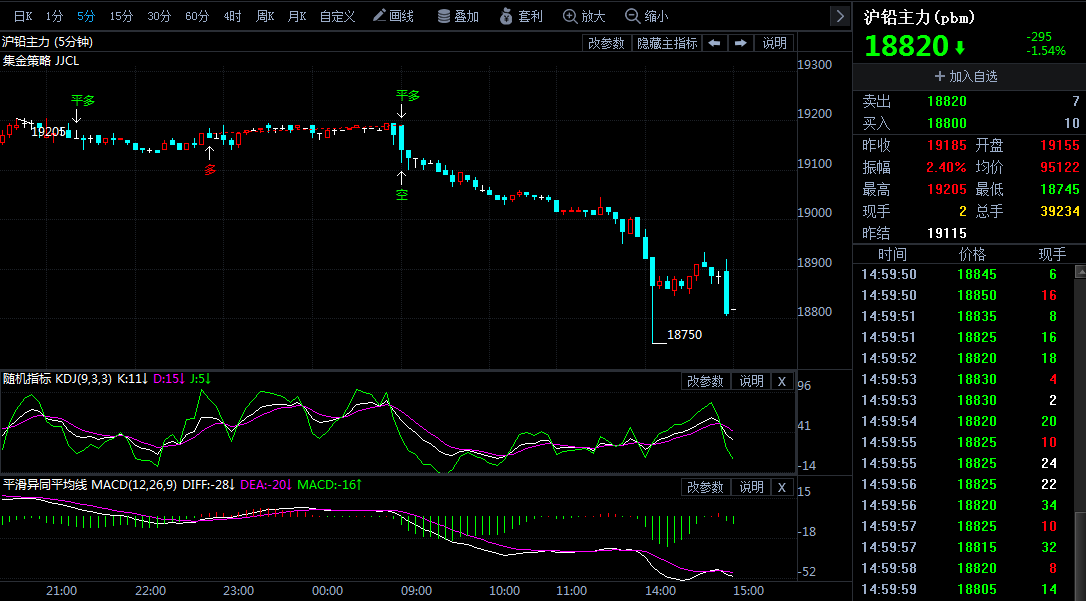Click the 开盘 value 19155

(x=1060, y=145)
